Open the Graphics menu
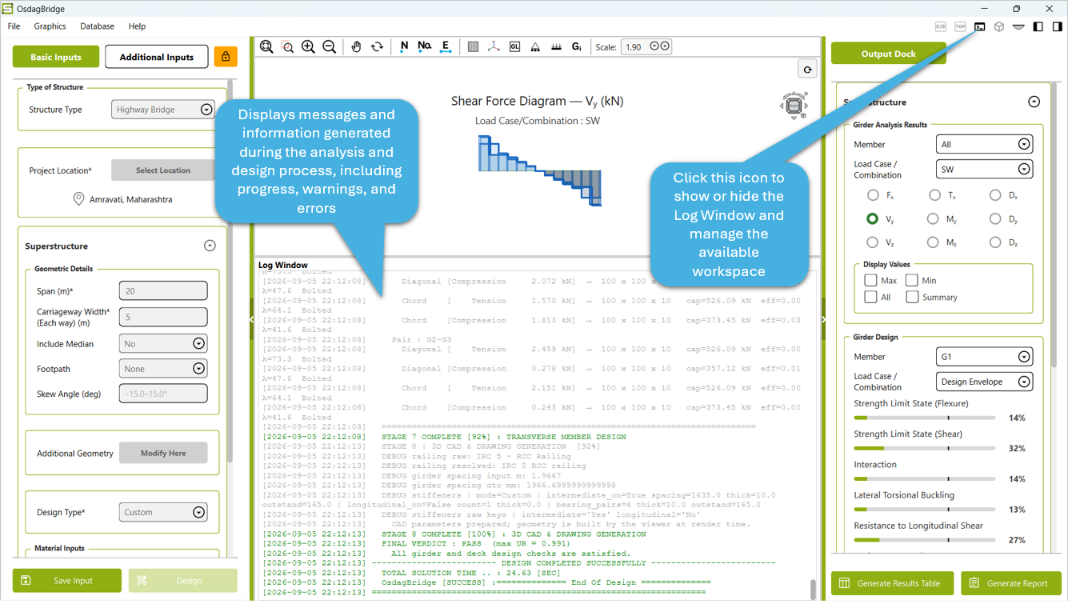1068x601 pixels. [x=50, y=26]
